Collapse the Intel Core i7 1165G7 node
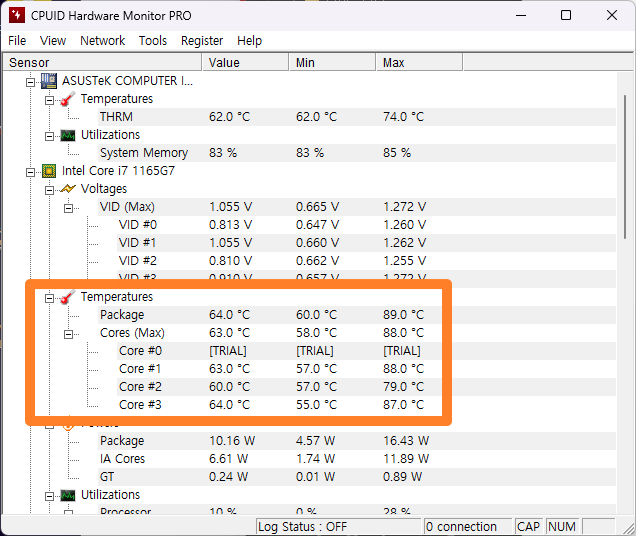 click(x=30, y=172)
